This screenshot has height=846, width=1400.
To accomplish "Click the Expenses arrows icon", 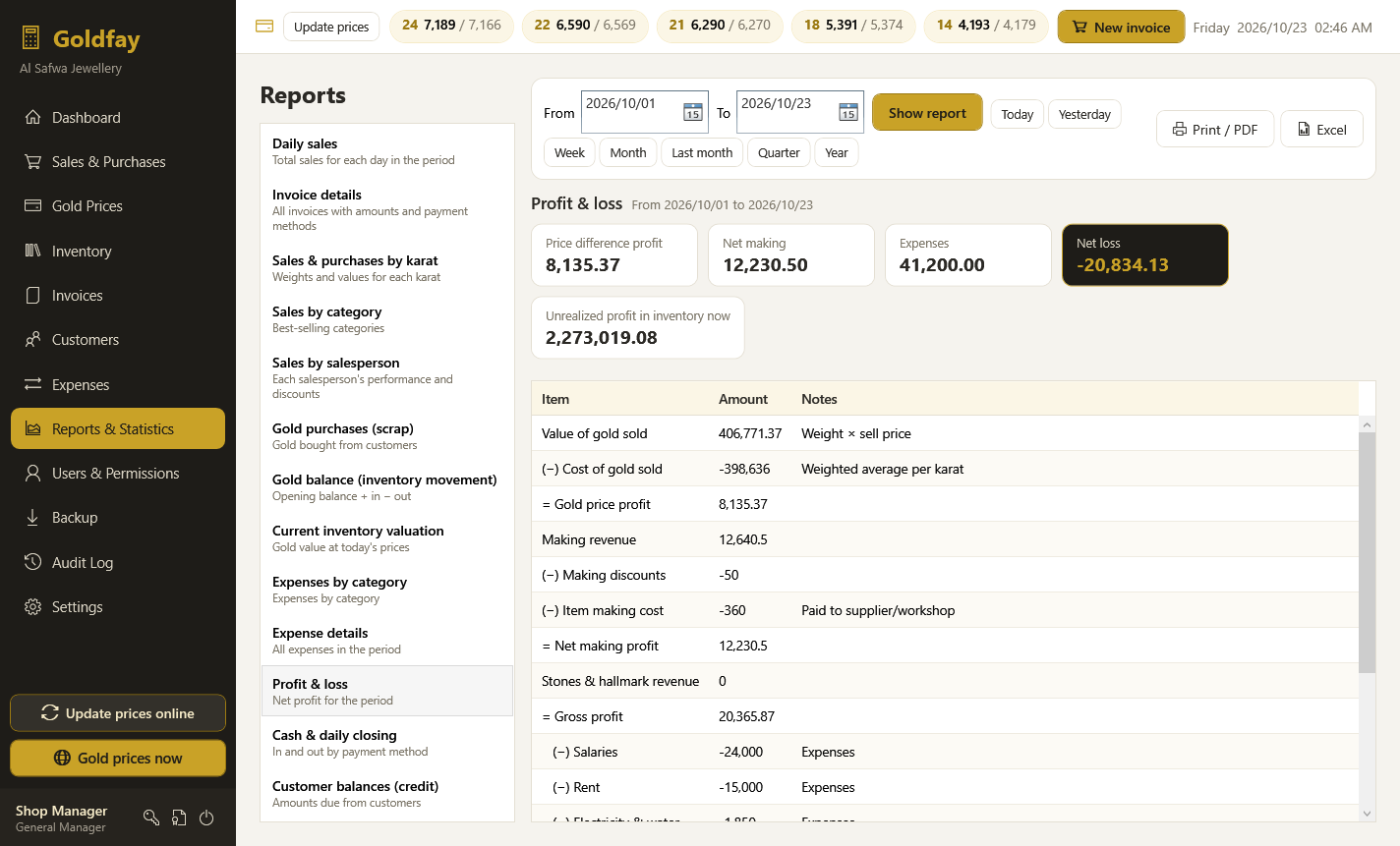I will point(32,384).
